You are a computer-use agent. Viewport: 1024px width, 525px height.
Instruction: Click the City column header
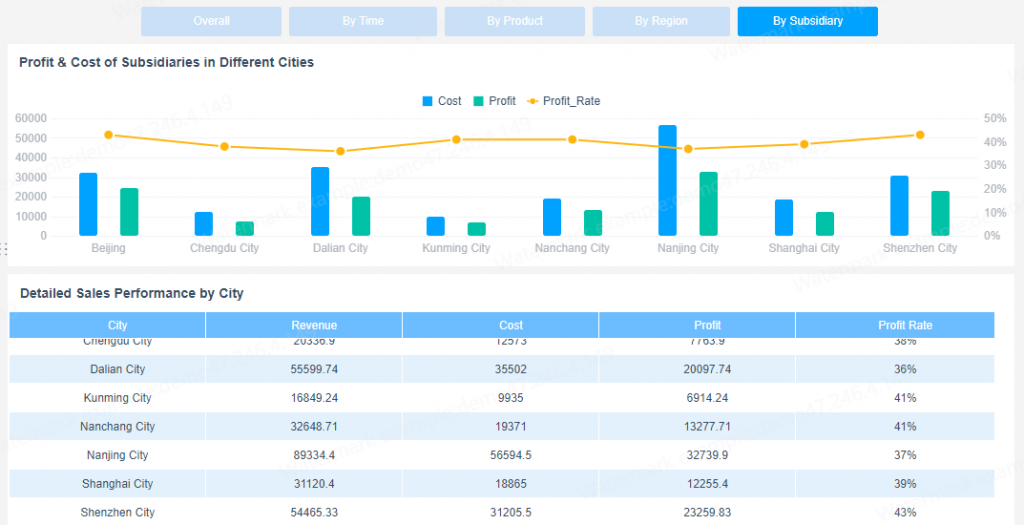108,325
